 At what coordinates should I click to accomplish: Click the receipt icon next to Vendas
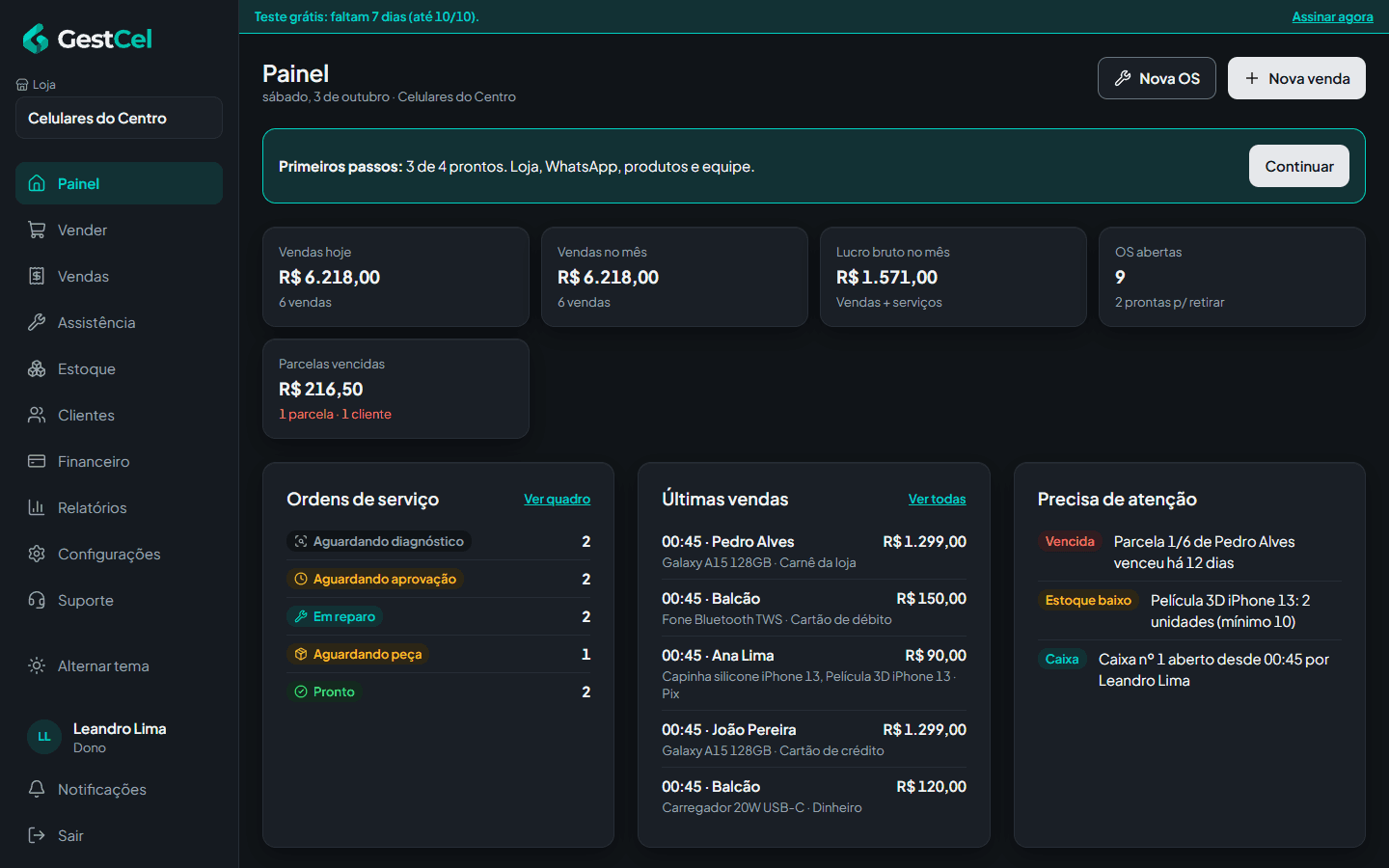pos(37,276)
